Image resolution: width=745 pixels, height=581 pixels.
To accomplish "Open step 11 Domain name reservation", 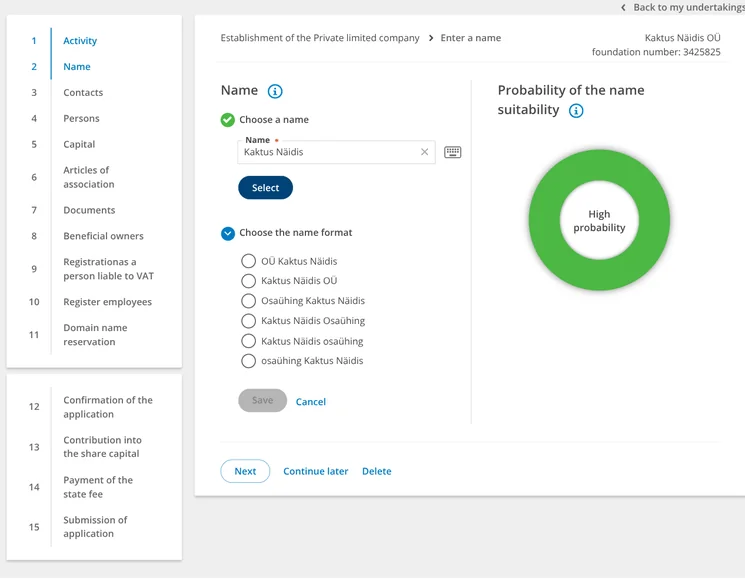I will [95, 335].
